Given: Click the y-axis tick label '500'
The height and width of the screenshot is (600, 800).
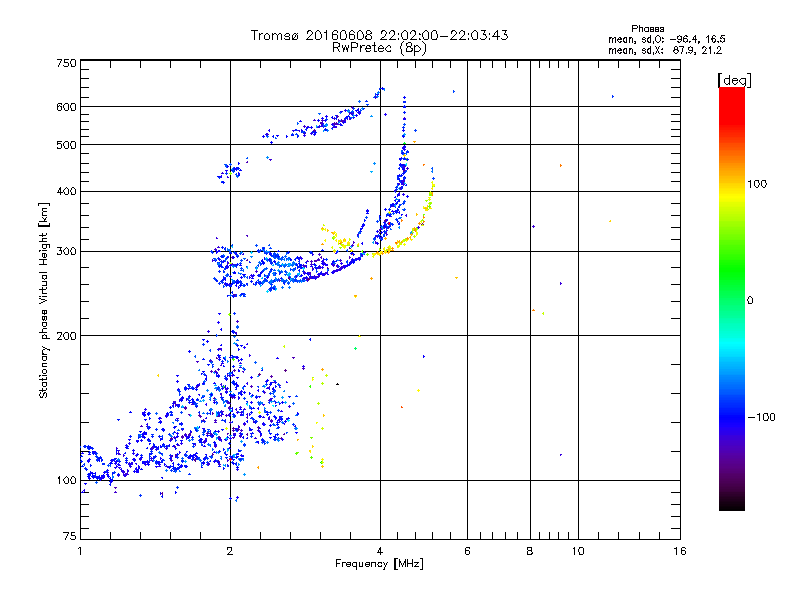Looking at the screenshot, I should (66, 145).
